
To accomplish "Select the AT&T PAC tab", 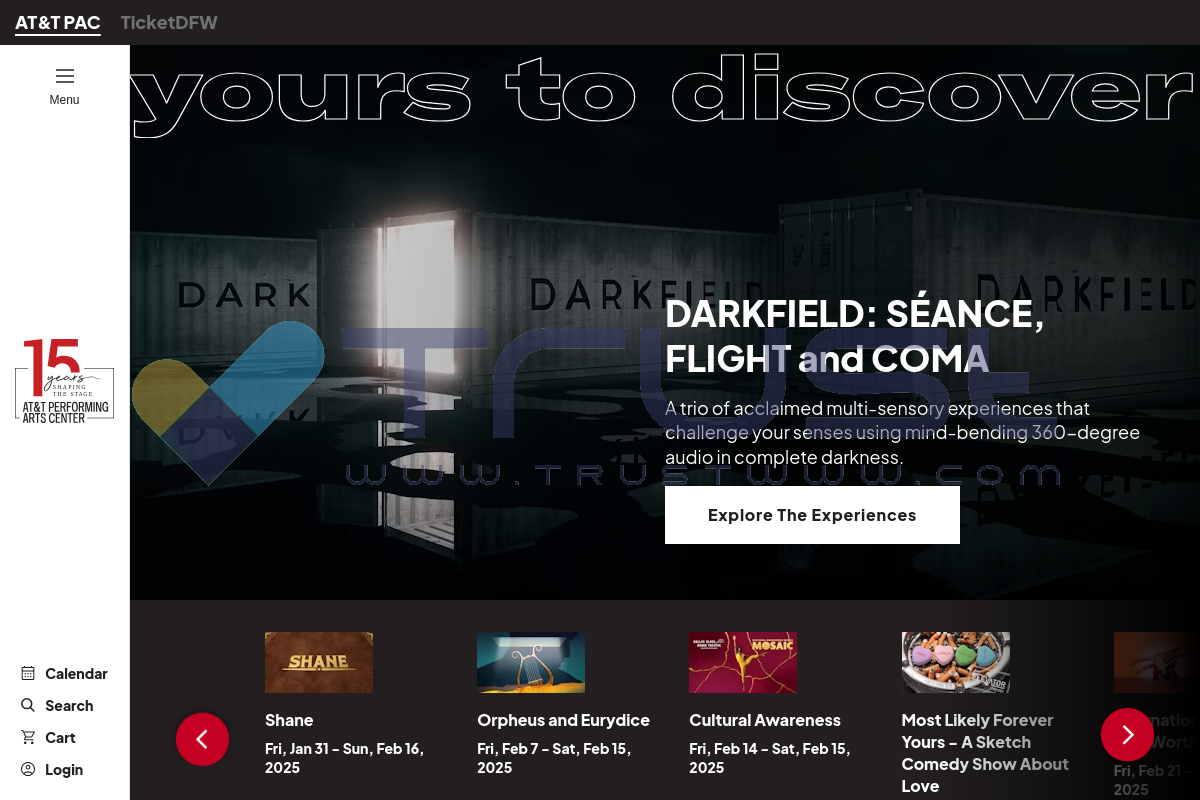I will [x=57, y=22].
